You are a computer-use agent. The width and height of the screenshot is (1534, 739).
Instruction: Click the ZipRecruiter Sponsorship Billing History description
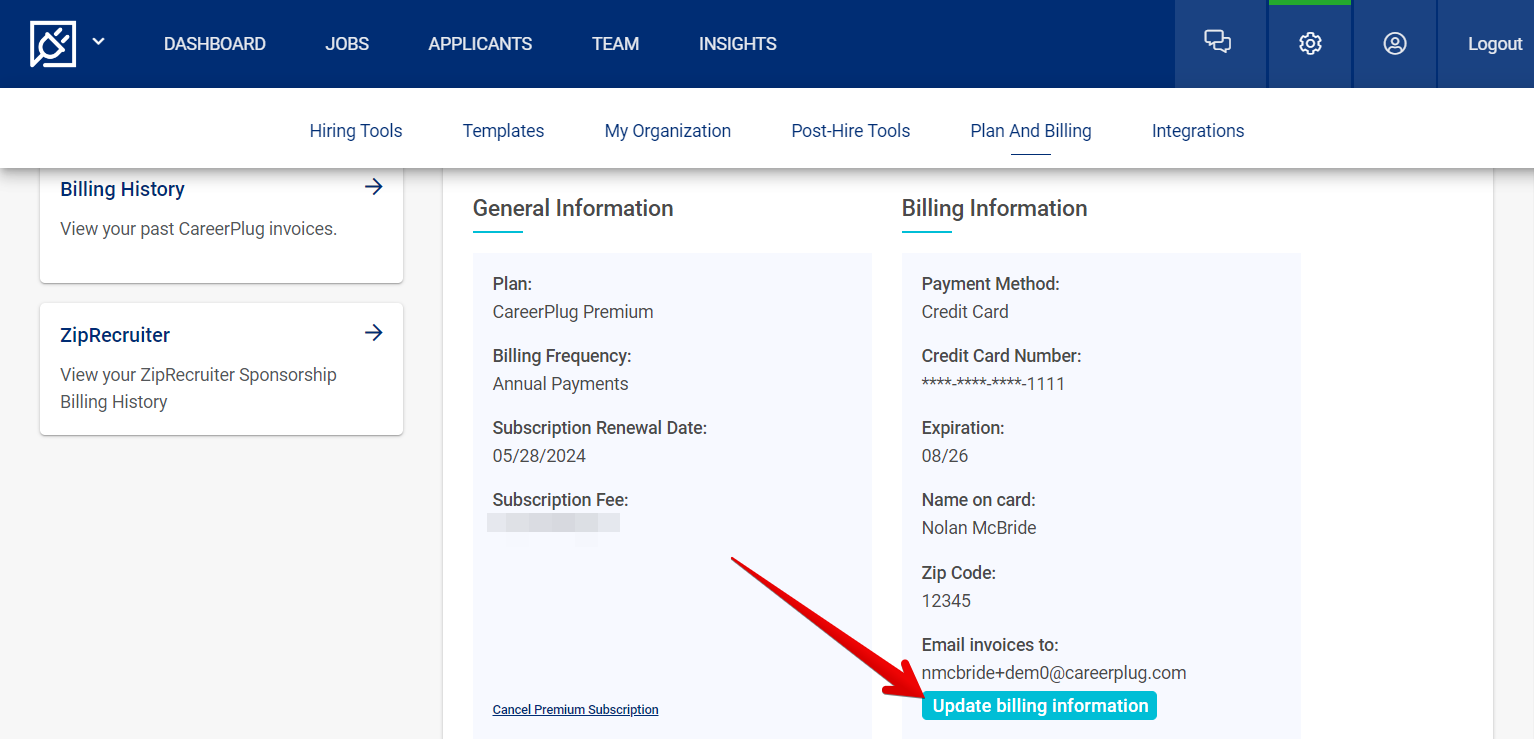coord(199,388)
